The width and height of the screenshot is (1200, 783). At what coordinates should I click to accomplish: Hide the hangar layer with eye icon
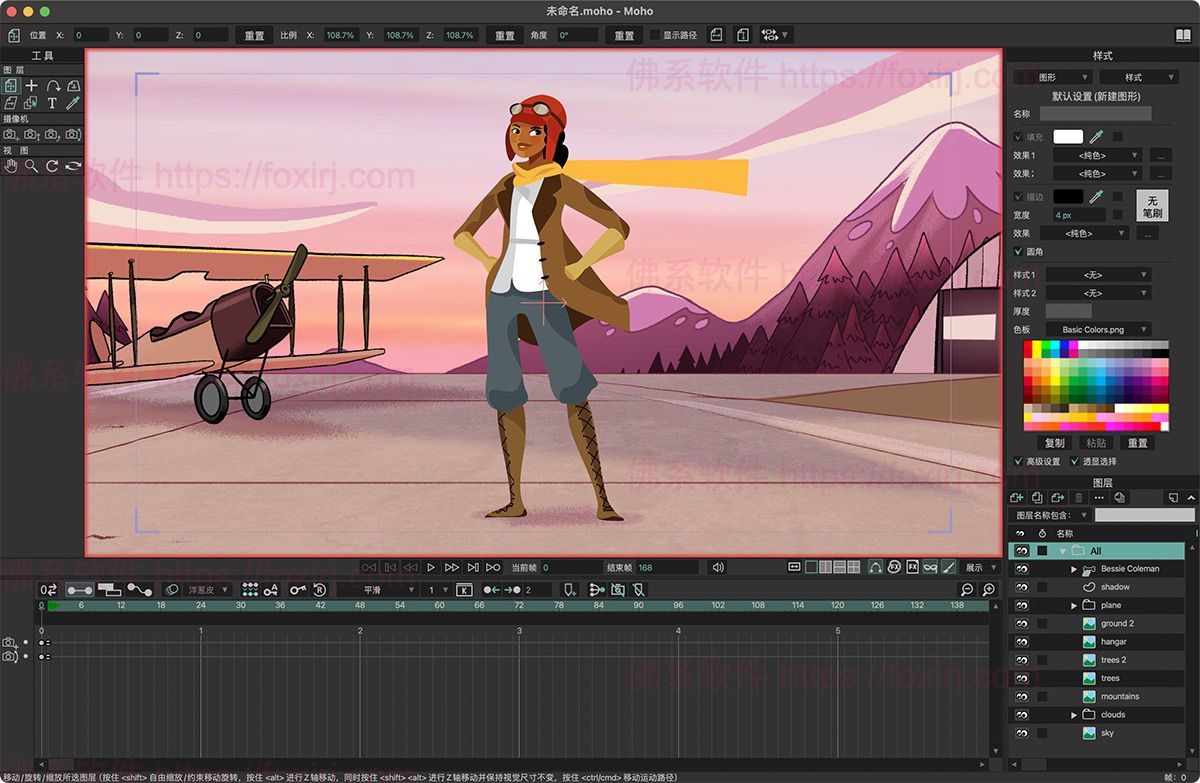1021,642
